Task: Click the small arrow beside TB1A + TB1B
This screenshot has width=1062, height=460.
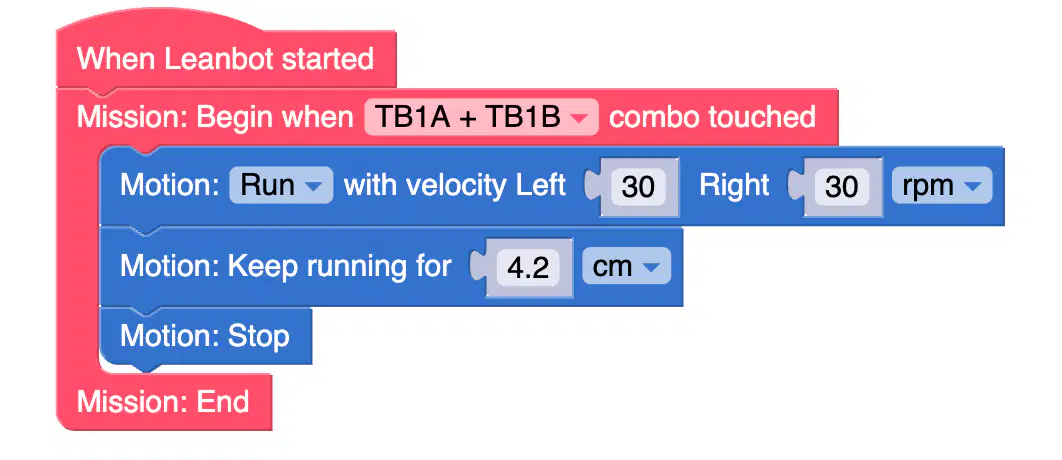Action: pos(579,119)
